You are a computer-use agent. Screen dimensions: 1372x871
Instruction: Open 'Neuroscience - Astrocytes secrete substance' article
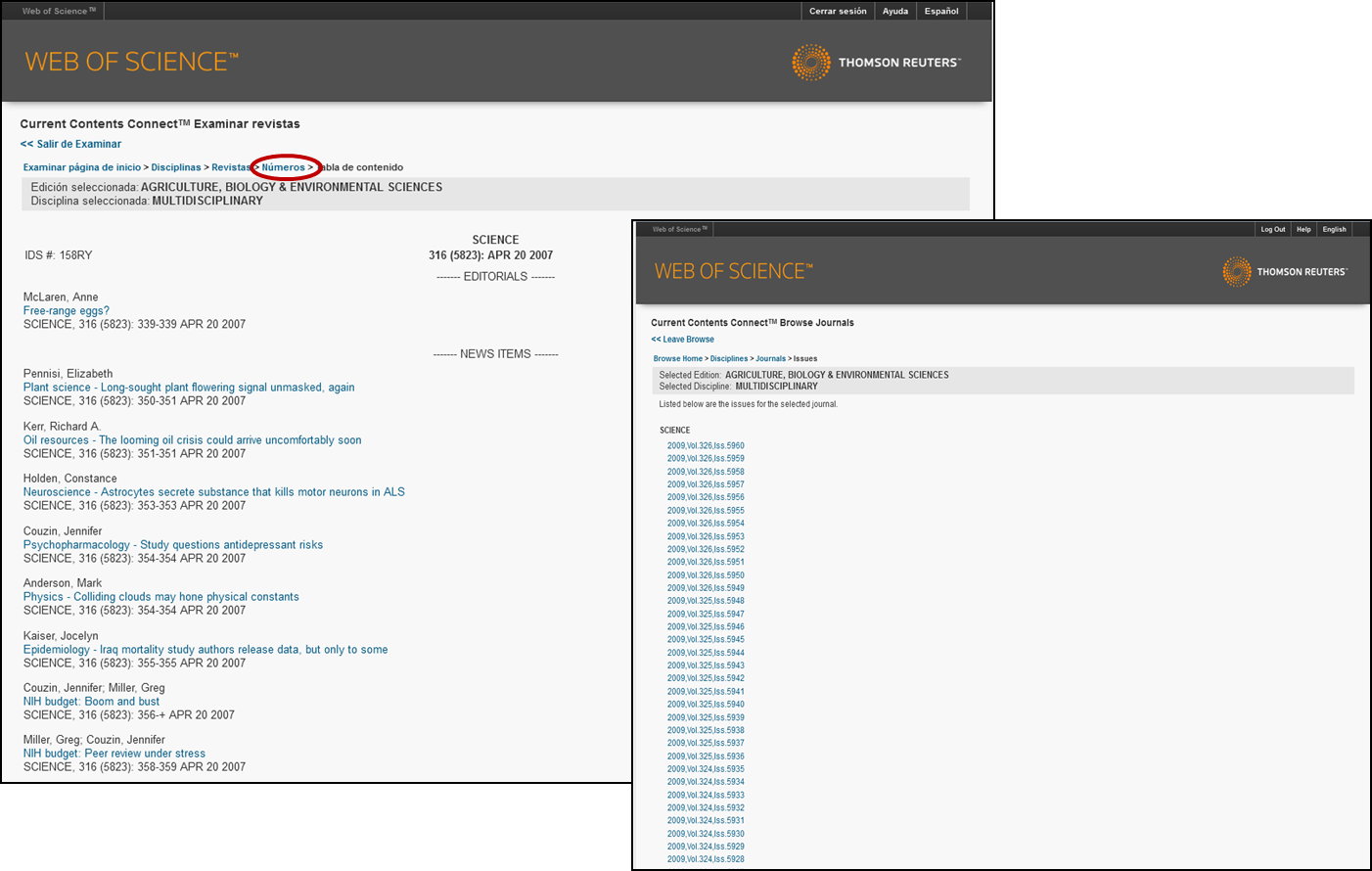214,492
